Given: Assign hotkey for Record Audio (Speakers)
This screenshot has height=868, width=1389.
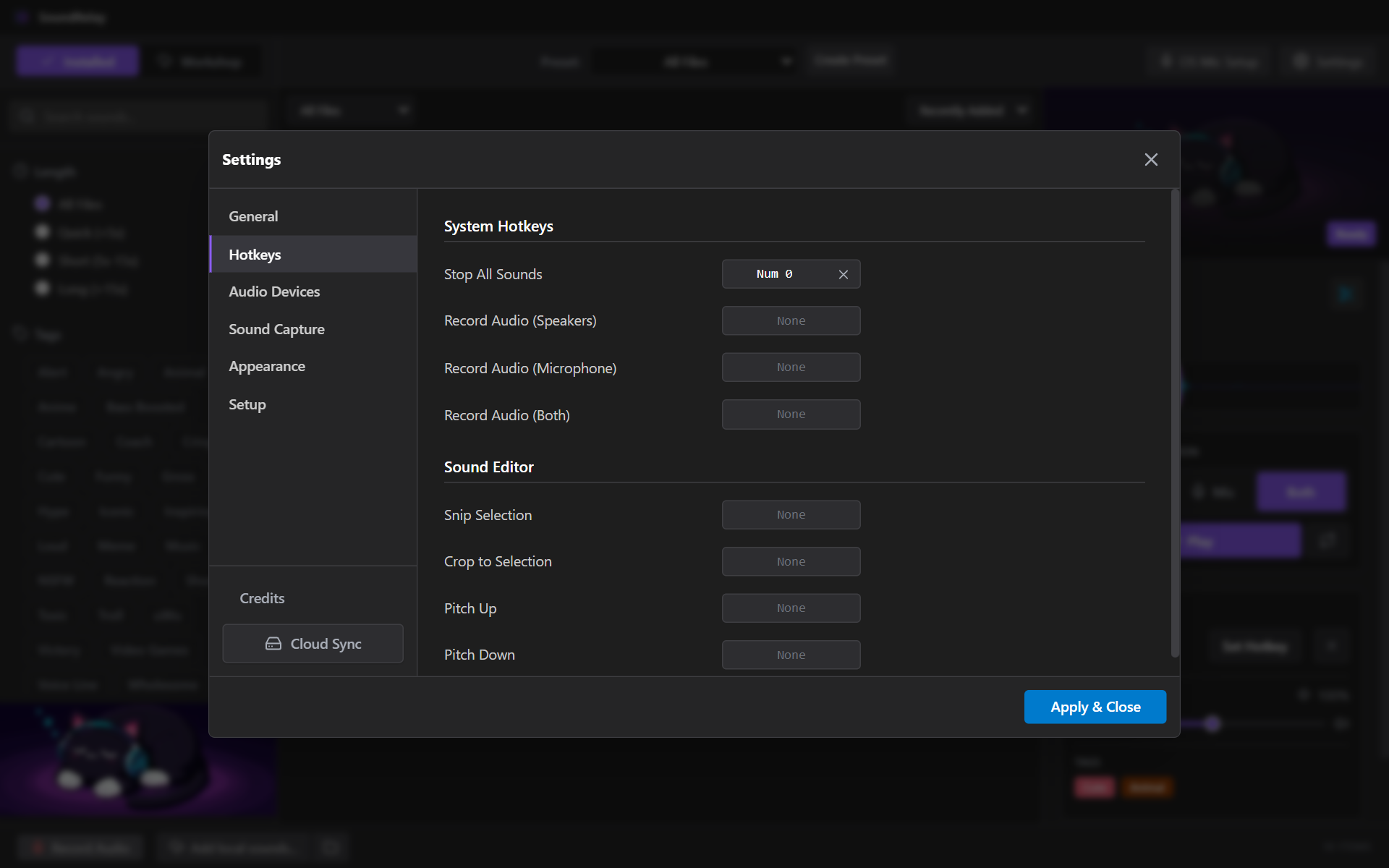Looking at the screenshot, I should pos(791,320).
